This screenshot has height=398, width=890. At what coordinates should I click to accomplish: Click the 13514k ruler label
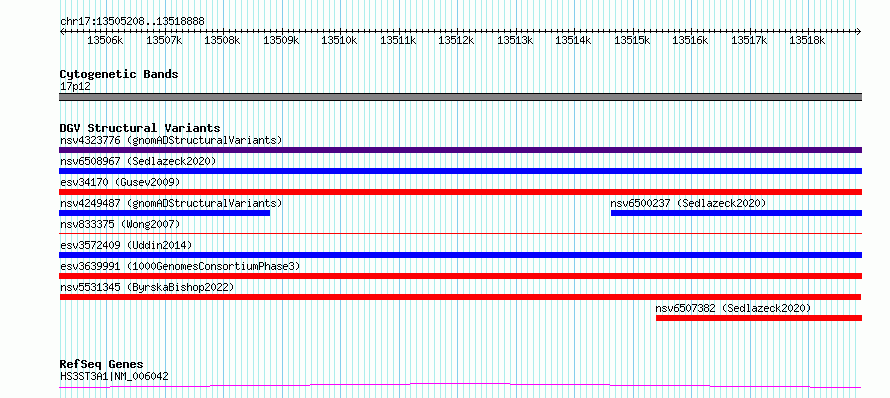[573, 40]
